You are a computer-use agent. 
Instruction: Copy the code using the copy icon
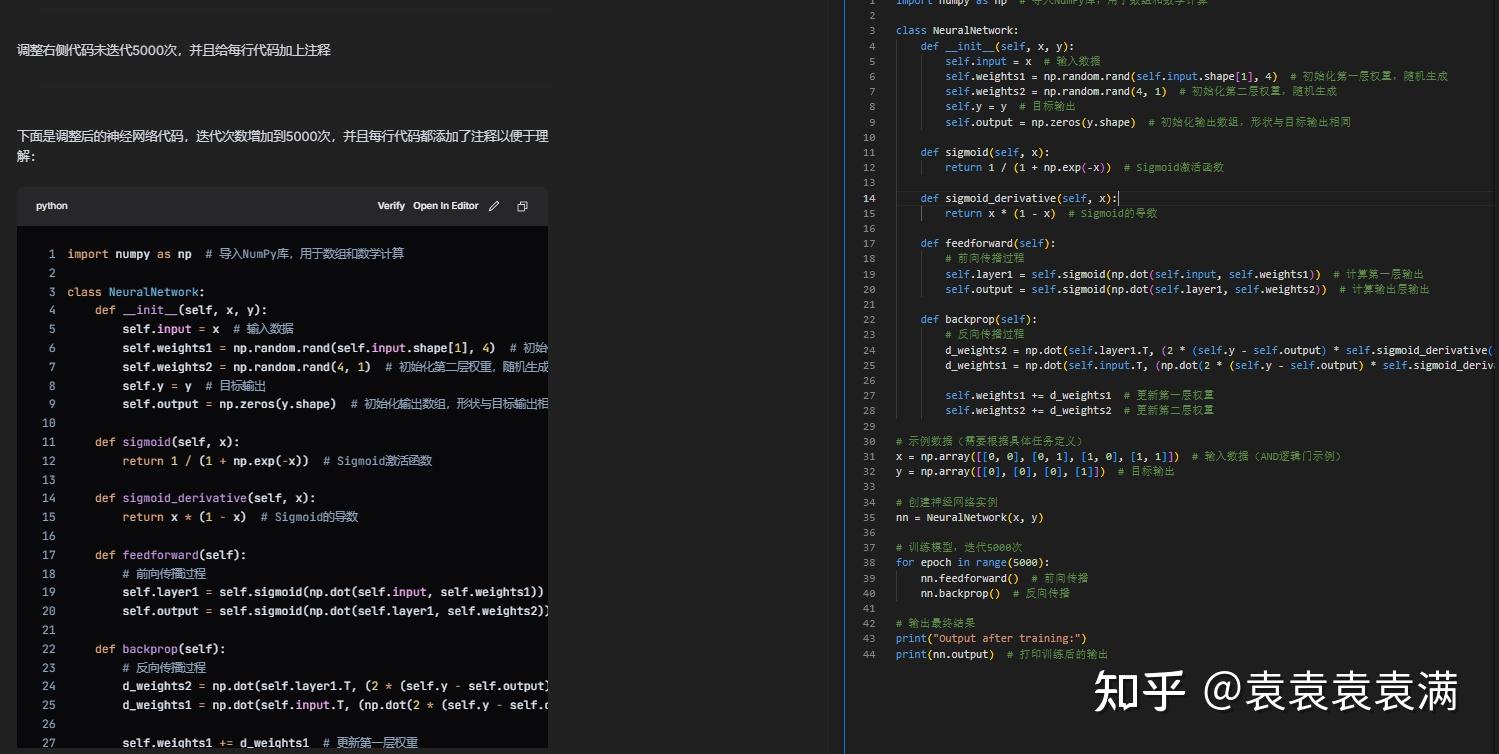pyautogui.click(x=521, y=206)
